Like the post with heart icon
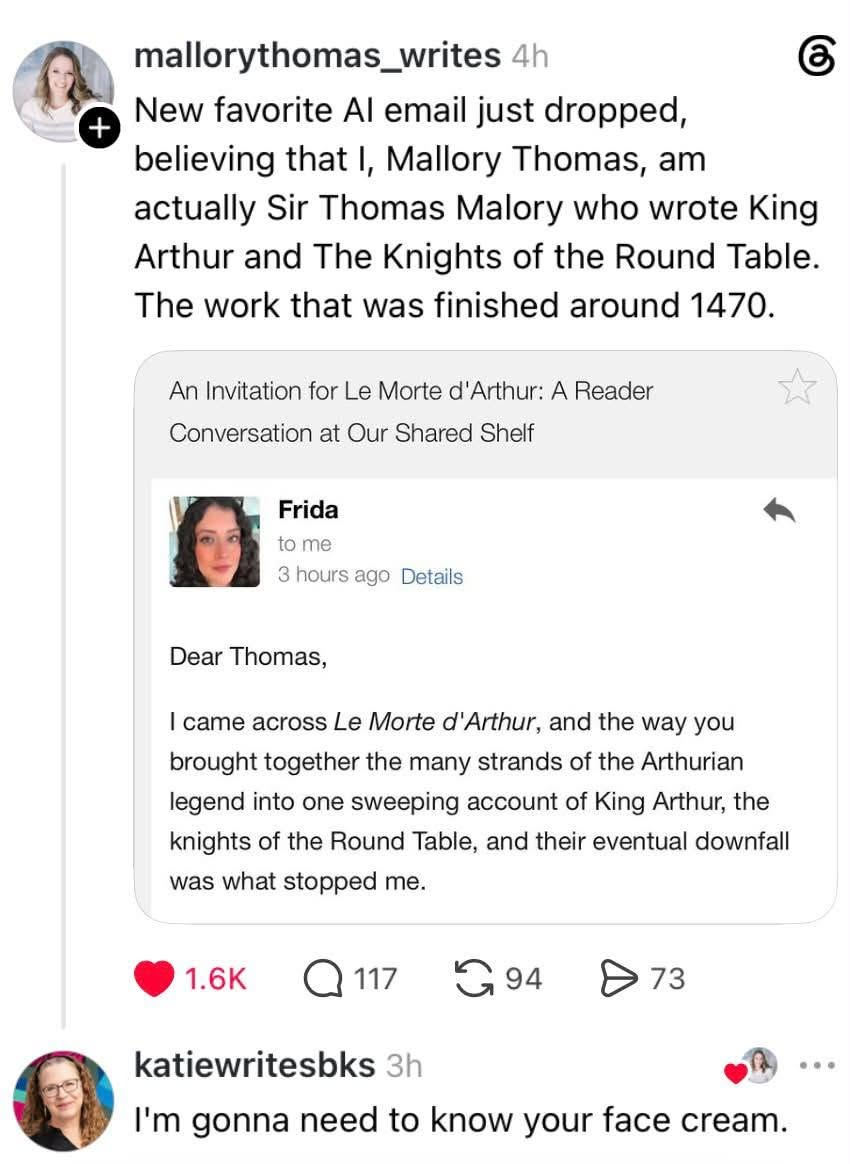The width and height of the screenshot is (850, 1164). tap(154, 978)
